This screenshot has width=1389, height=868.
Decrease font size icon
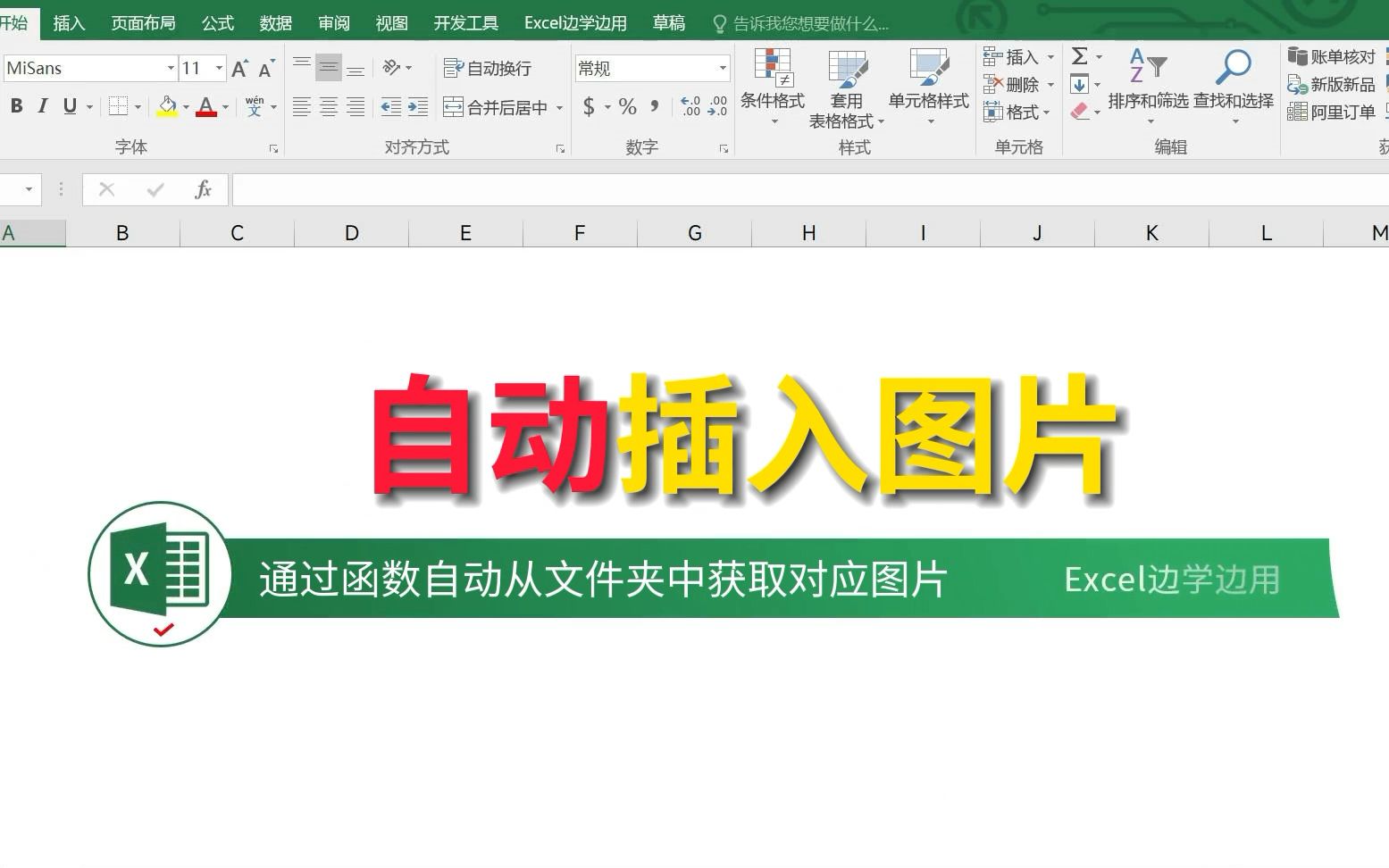pyautogui.click(x=266, y=68)
